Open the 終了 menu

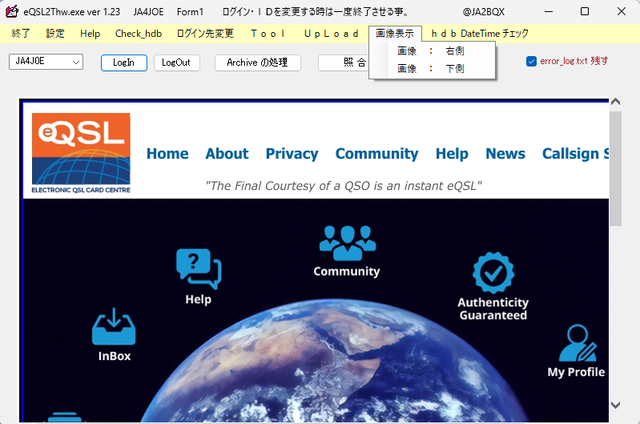point(20,33)
